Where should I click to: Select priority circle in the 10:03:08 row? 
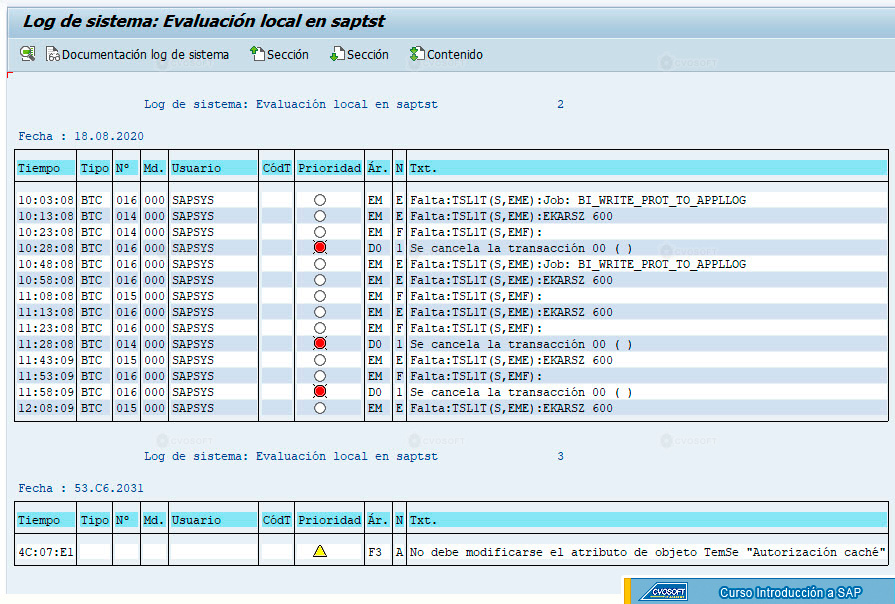tap(320, 200)
